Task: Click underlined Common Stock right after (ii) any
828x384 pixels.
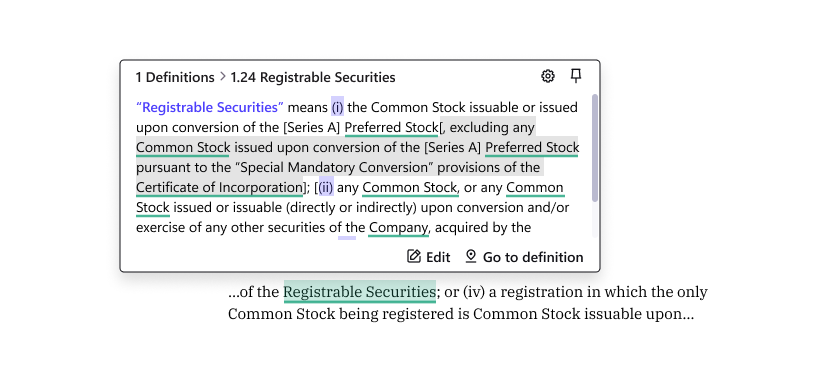Action: [410, 188]
